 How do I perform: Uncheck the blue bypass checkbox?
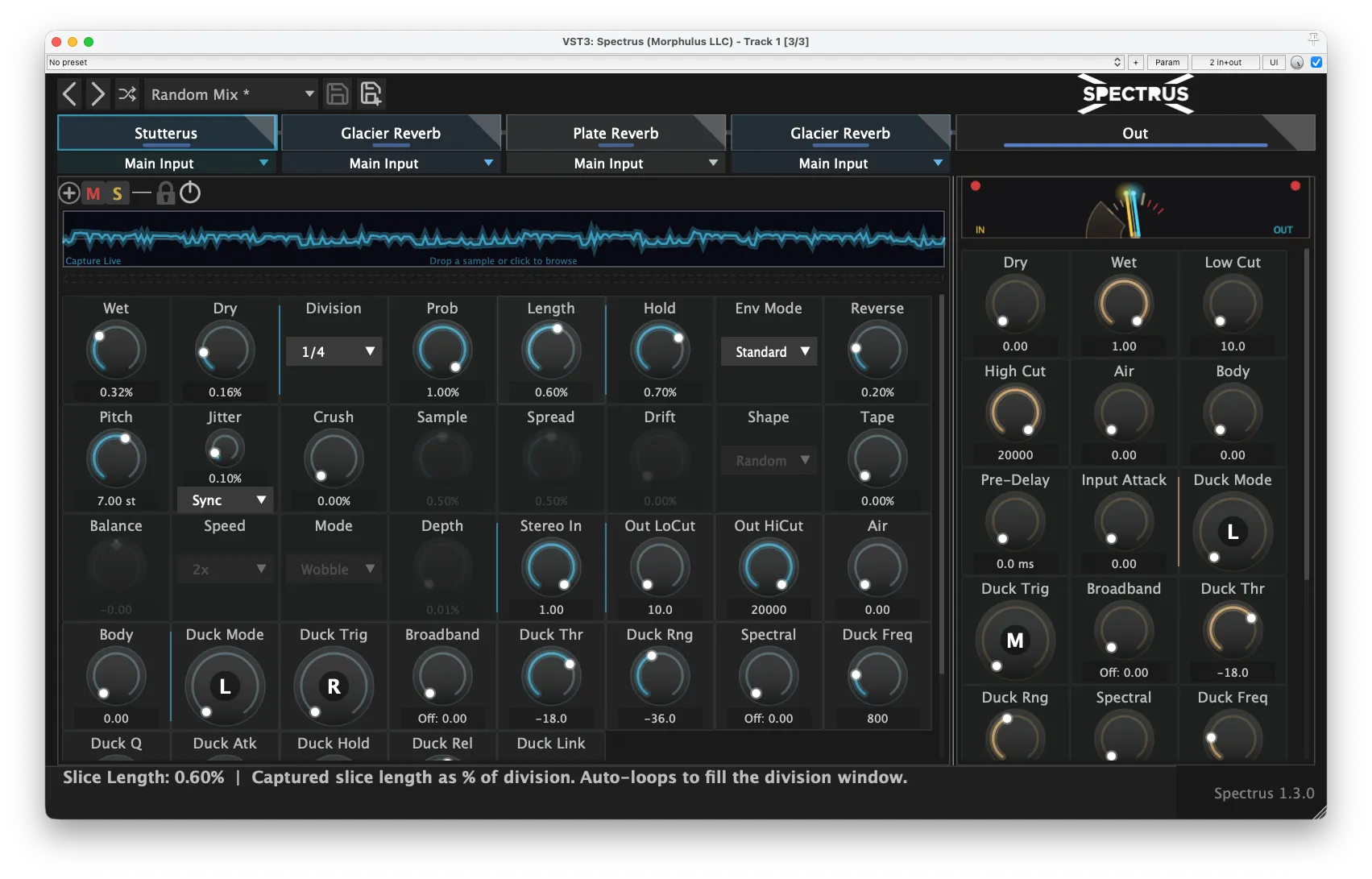1316,62
